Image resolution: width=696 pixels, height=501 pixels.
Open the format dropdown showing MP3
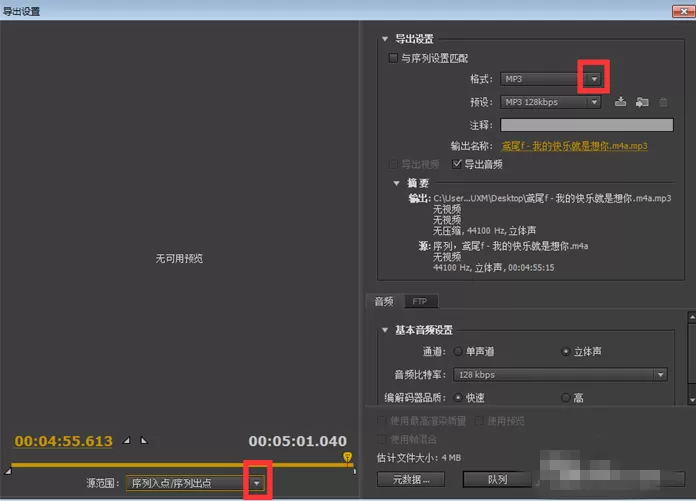tap(550, 79)
